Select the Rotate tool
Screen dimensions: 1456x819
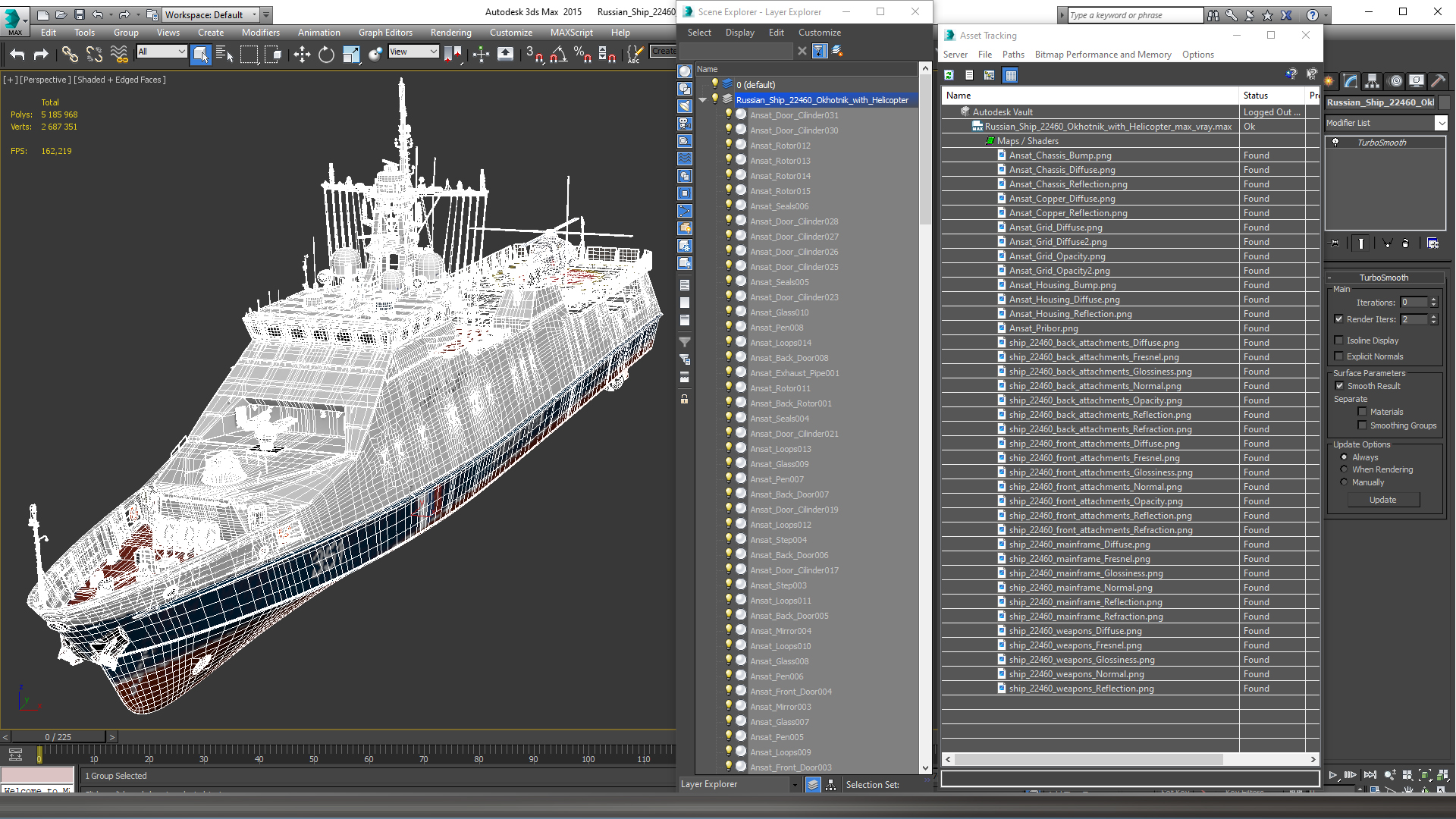pyautogui.click(x=326, y=54)
